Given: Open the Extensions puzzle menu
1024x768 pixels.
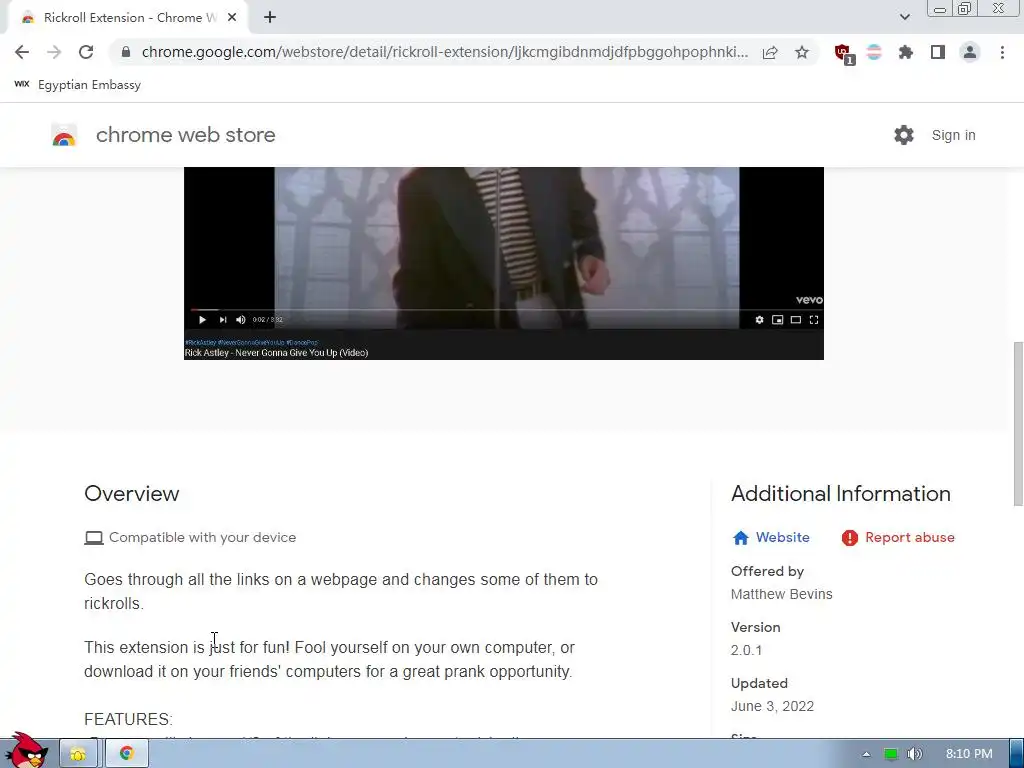Looking at the screenshot, I should tap(906, 52).
